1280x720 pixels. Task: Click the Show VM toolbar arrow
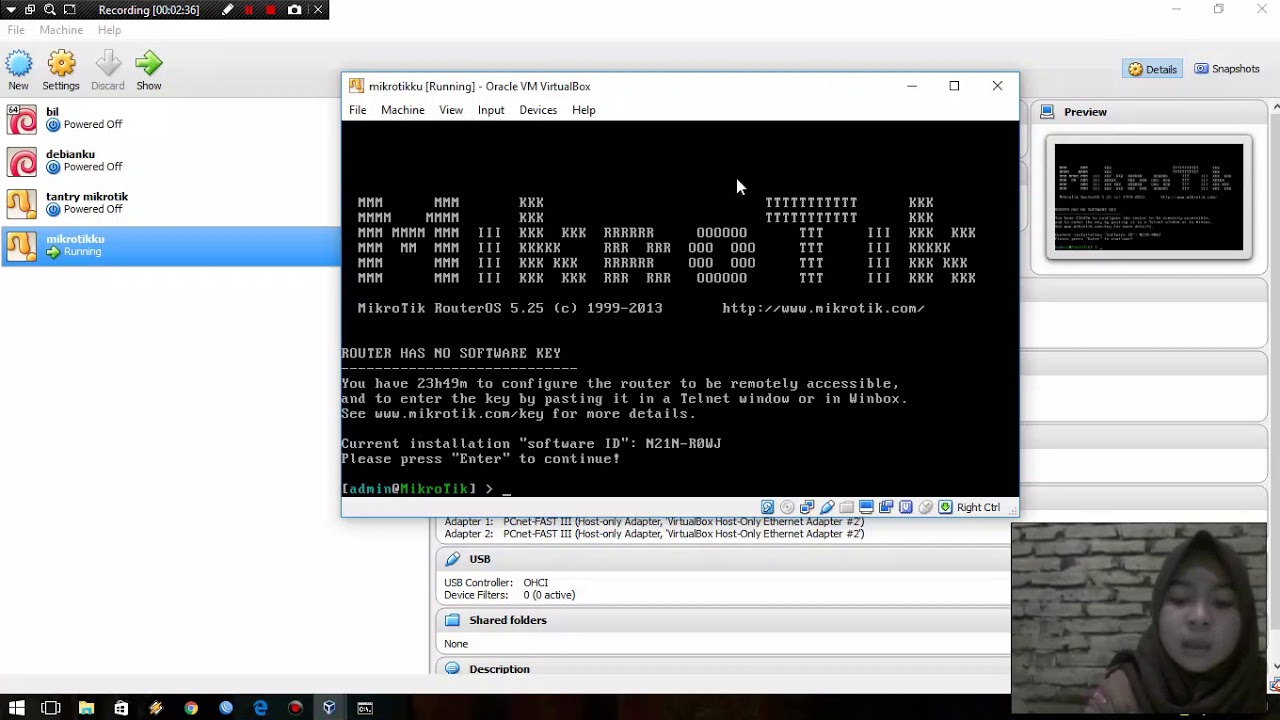click(x=149, y=64)
